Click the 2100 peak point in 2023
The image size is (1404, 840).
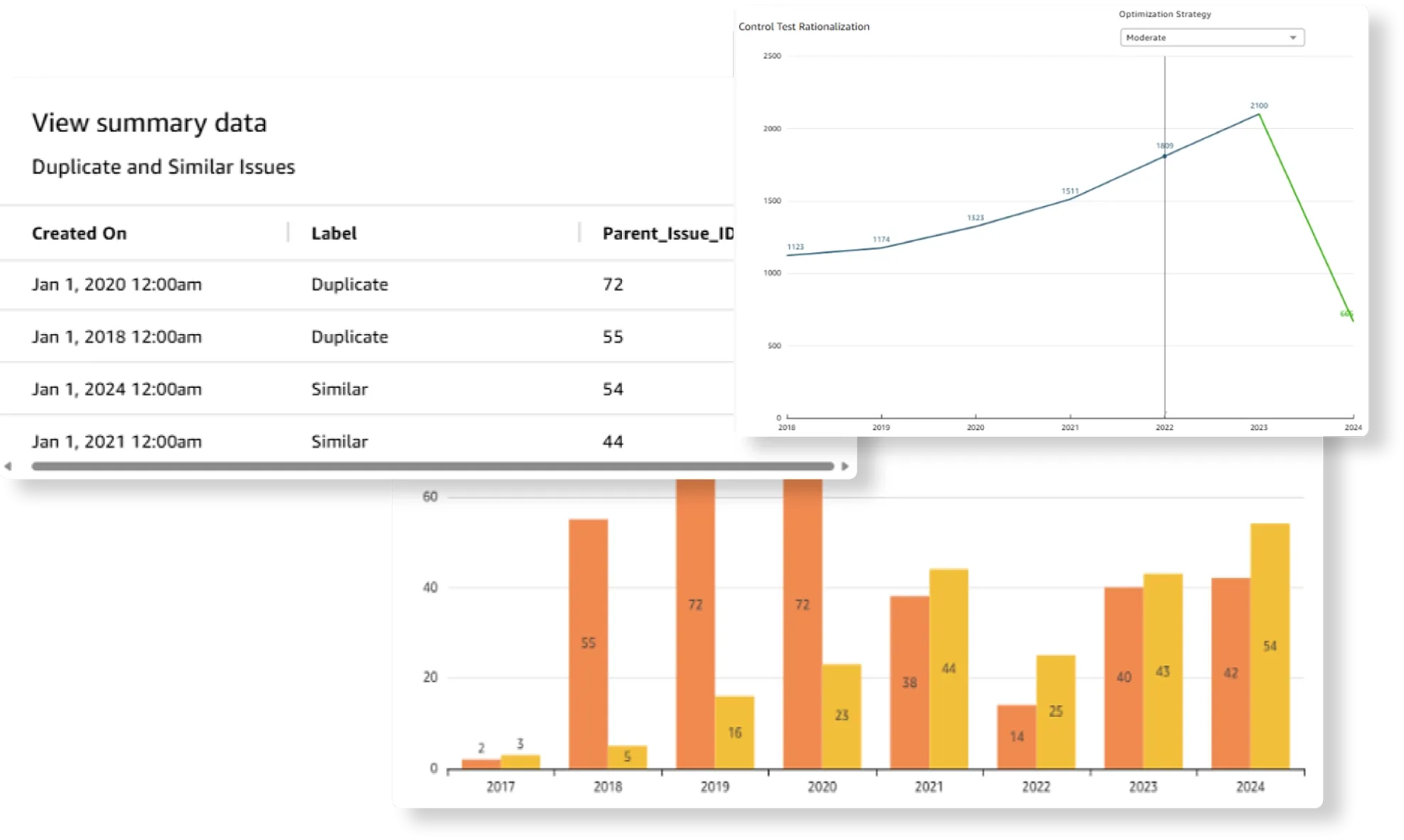(1259, 114)
